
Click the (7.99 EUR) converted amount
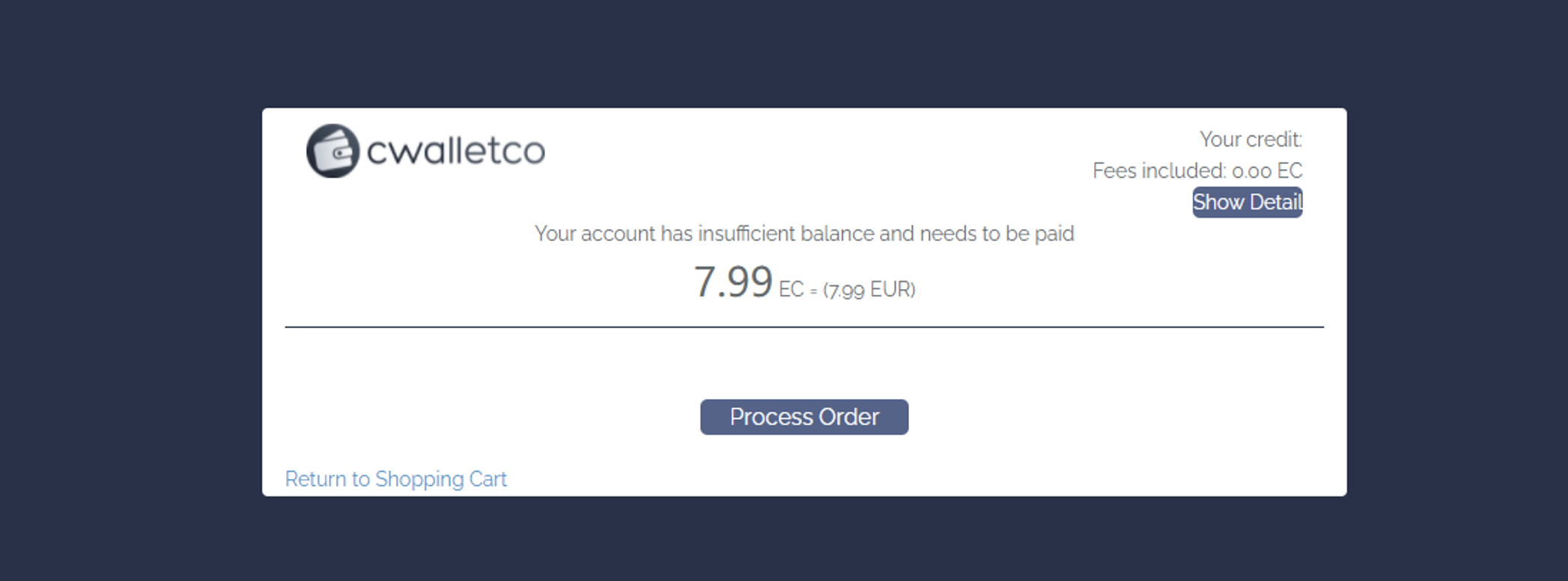(869, 290)
